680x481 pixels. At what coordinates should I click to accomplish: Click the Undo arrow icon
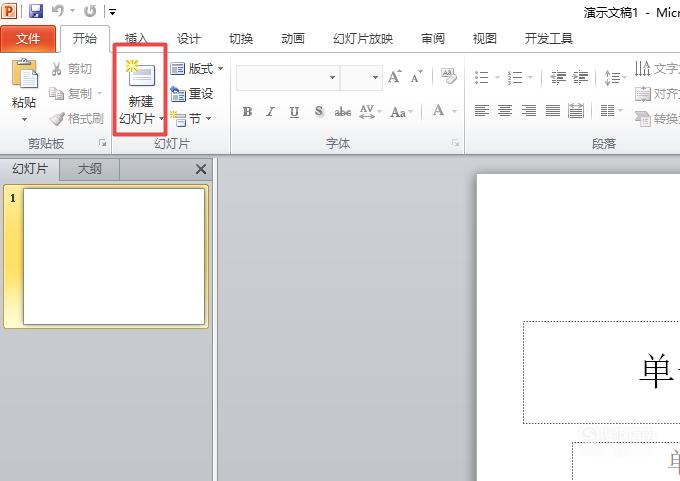58,11
